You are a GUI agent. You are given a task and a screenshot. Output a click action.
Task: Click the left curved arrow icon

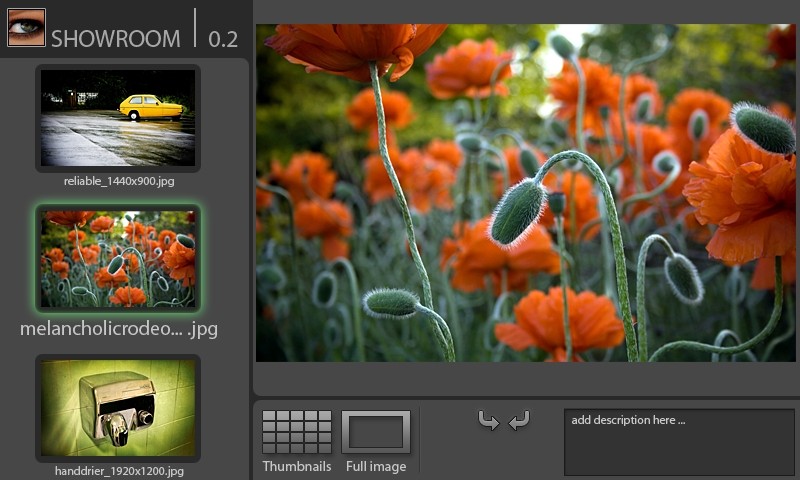[488, 421]
